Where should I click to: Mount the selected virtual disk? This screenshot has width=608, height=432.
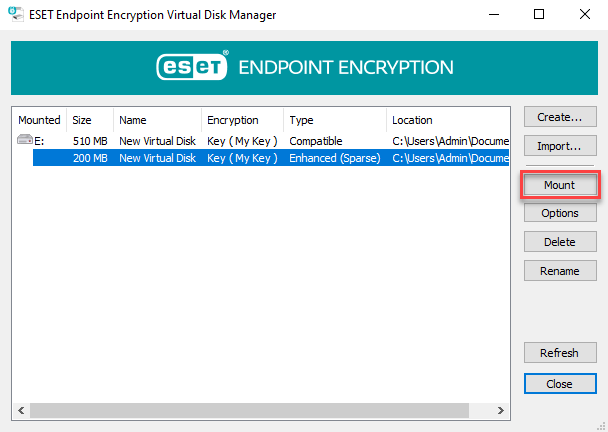point(560,185)
